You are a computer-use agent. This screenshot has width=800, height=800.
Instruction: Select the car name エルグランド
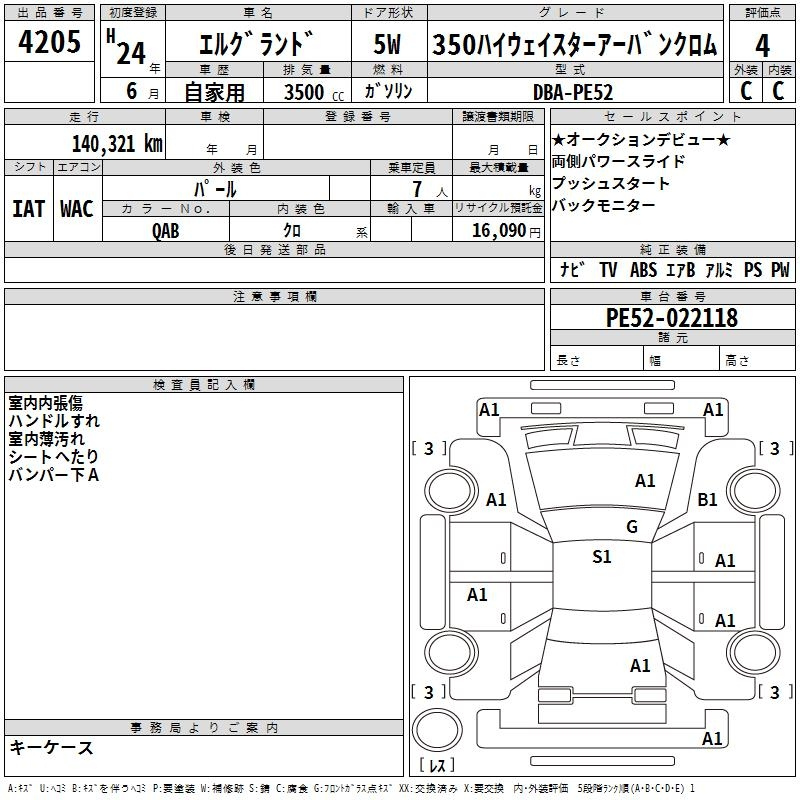257,44
